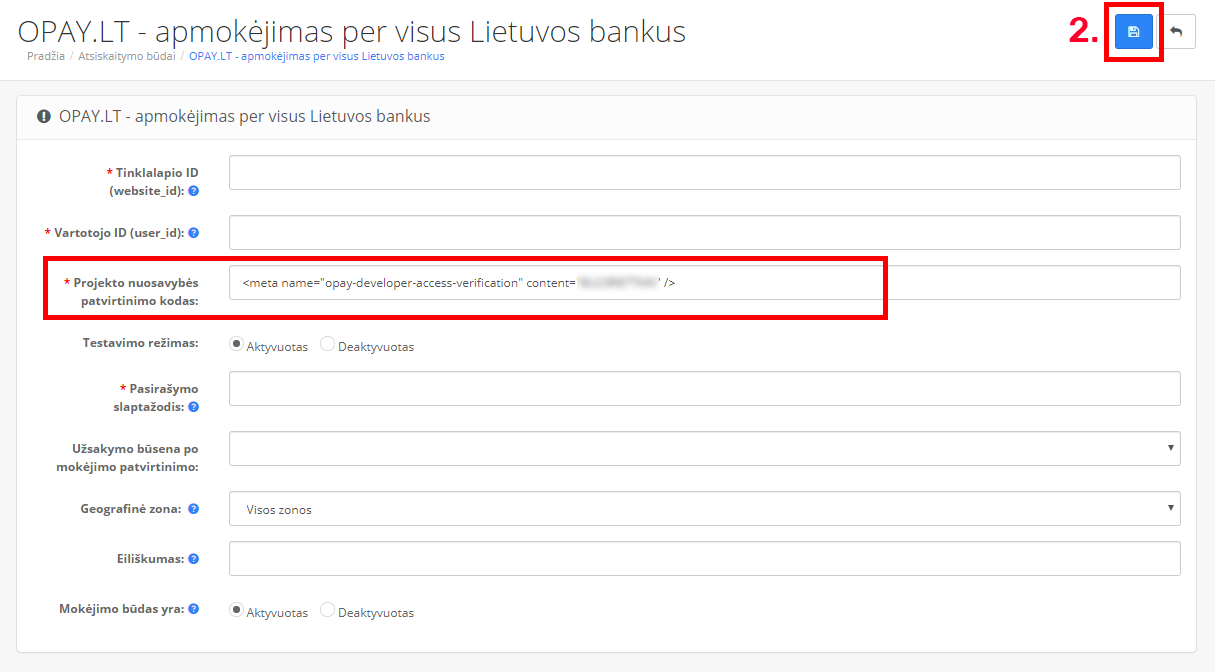Focus the Tinklalapio ID input field
The image size is (1215, 672).
click(x=705, y=172)
